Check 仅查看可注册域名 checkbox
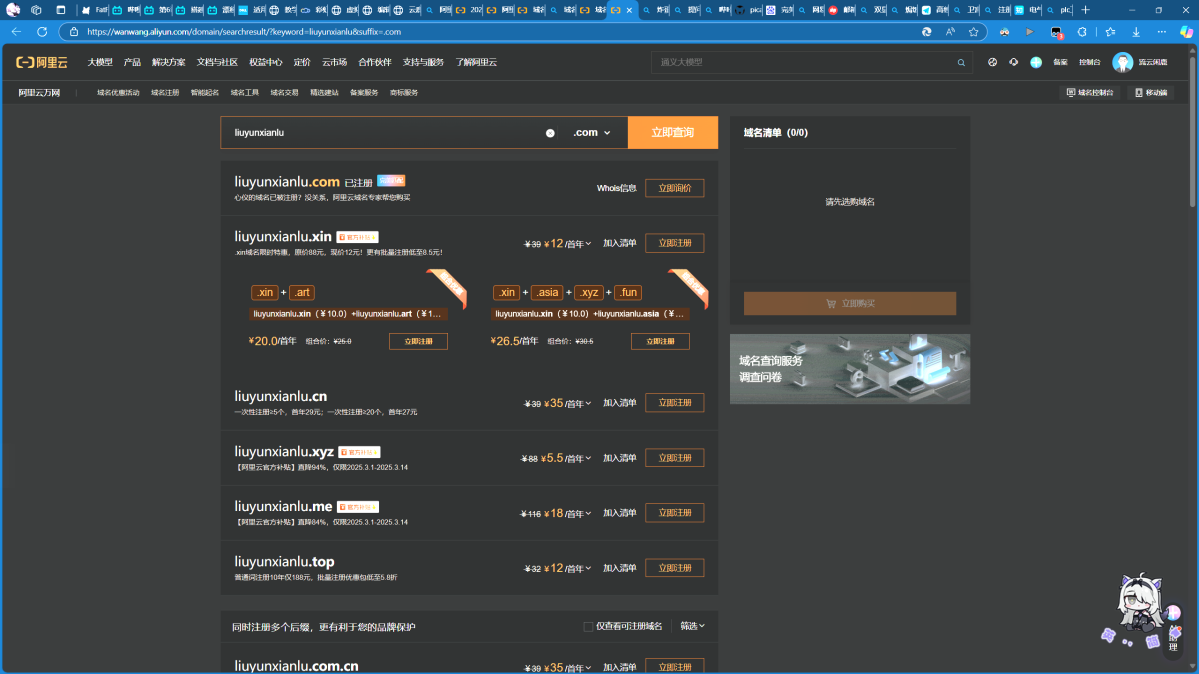Viewport: 1199px width, 674px height. [x=588, y=627]
